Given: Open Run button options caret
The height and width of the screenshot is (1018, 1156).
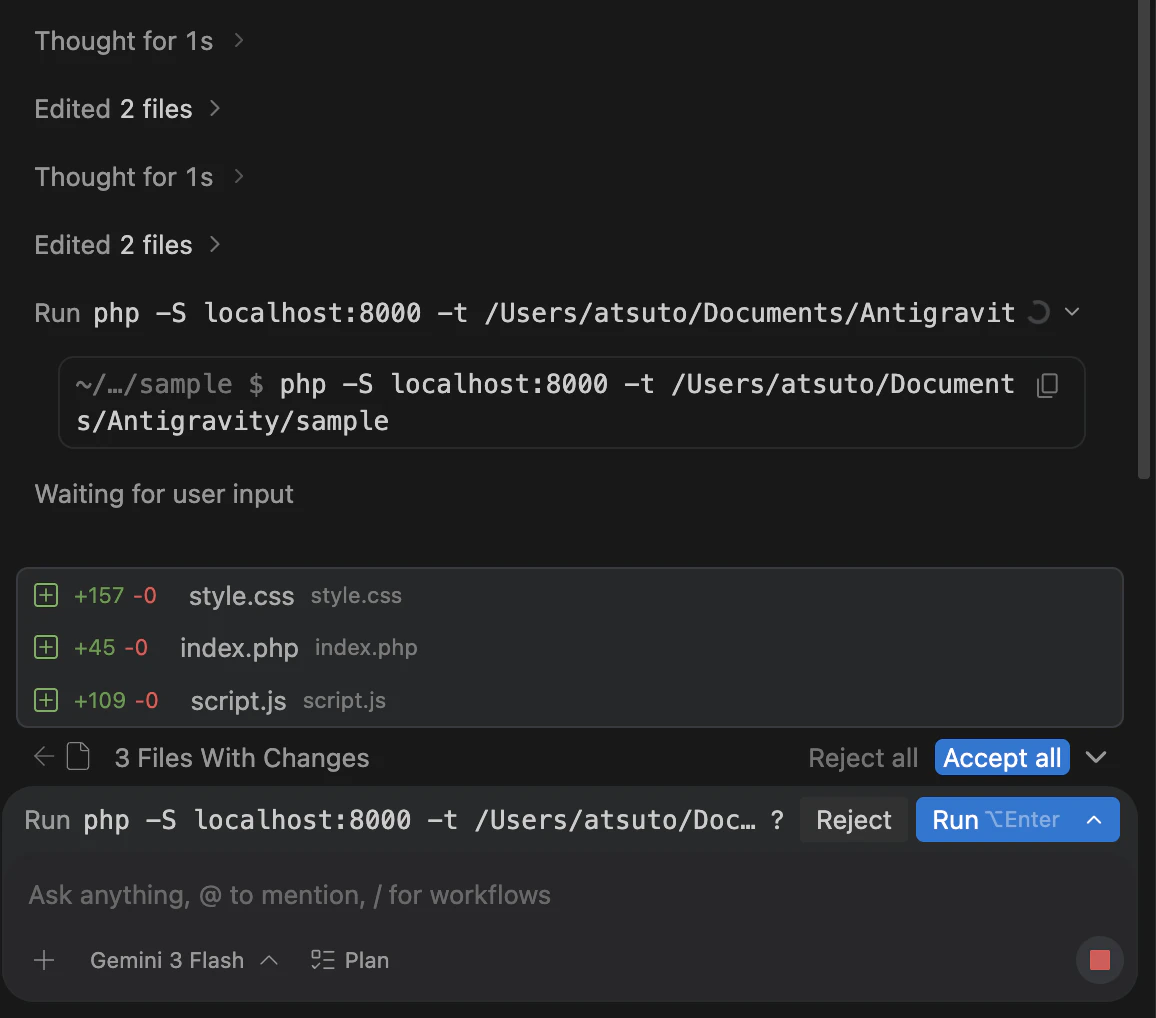Looking at the screenshot, I should [1094, 820].
